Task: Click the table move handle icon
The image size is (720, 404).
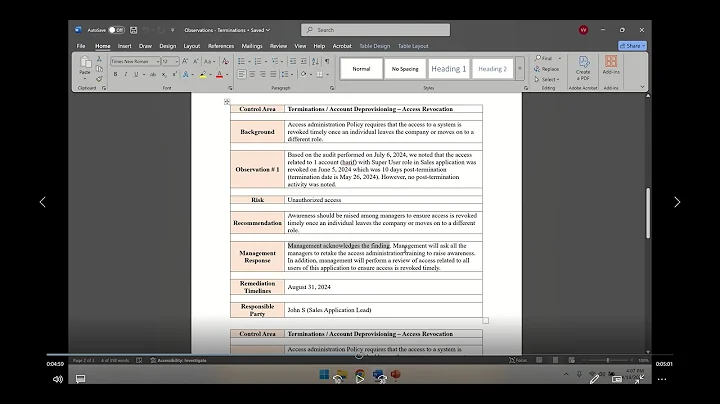Action: click(227, 102)
